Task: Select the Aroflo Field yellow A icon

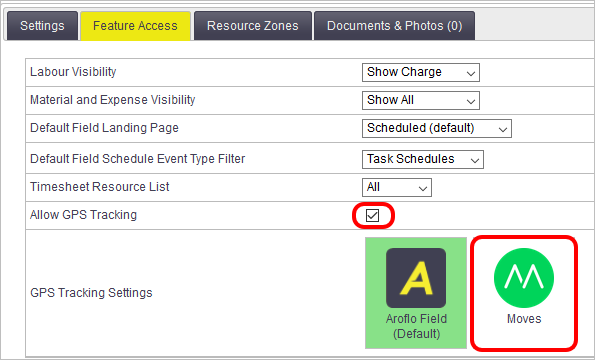Action: (x=416, y=278)
